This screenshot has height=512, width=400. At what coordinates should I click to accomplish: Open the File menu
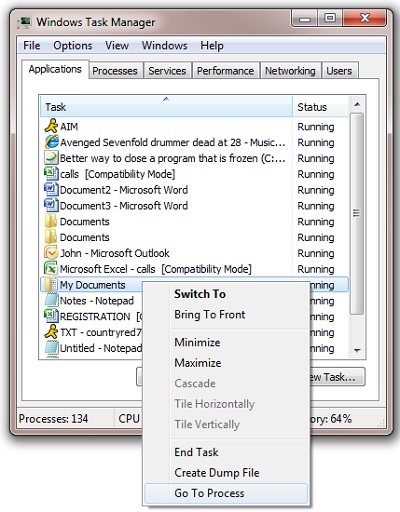click(32, 46)
